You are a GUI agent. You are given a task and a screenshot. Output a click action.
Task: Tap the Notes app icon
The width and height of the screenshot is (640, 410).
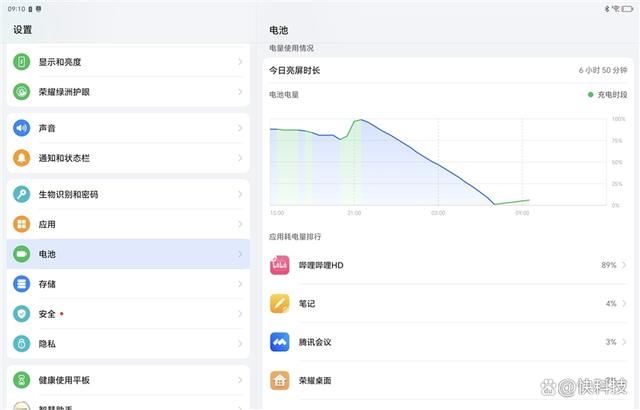click(x=280, y=303)
